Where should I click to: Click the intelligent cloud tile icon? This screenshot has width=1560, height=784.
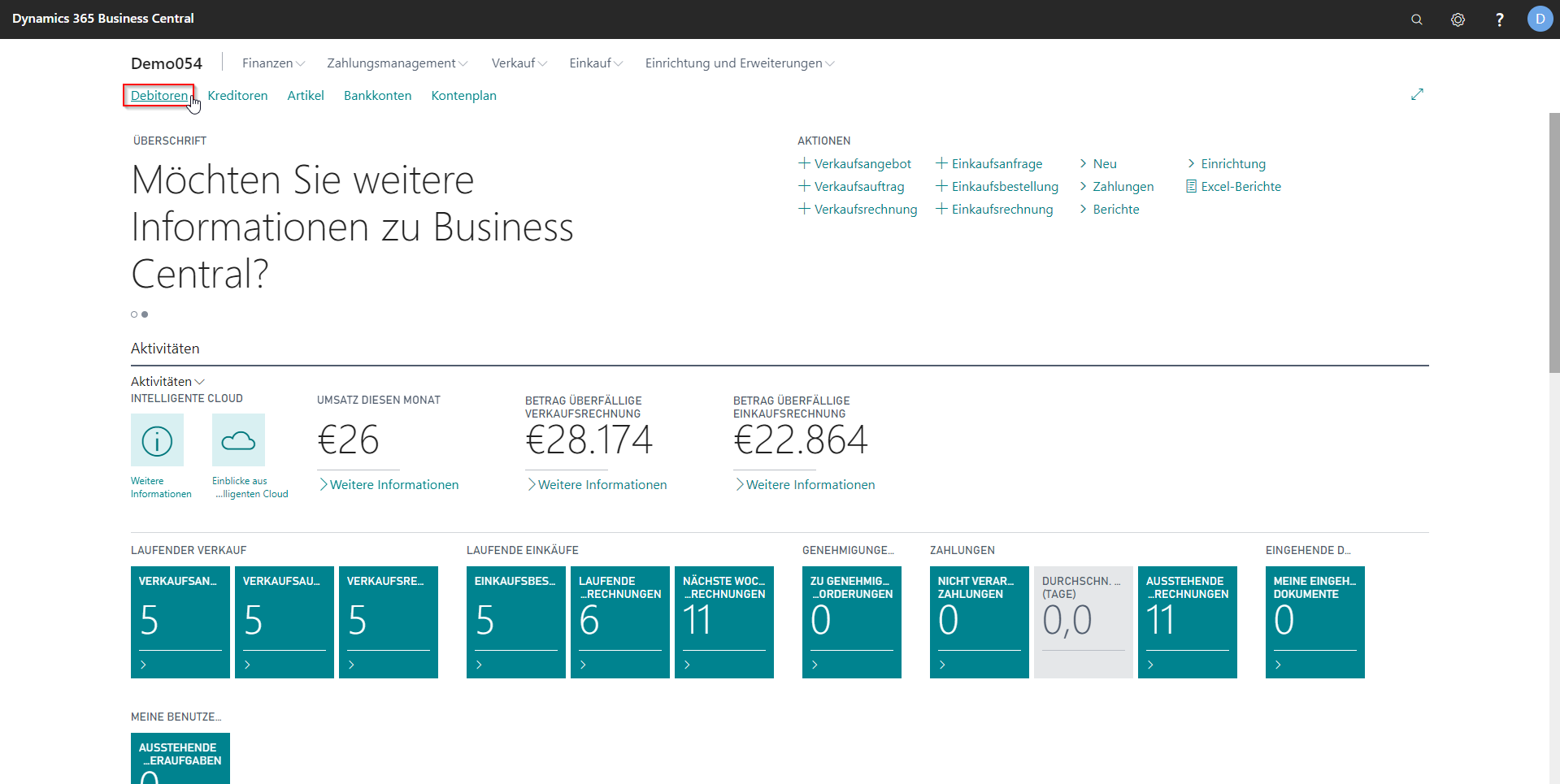click(238, 440)
